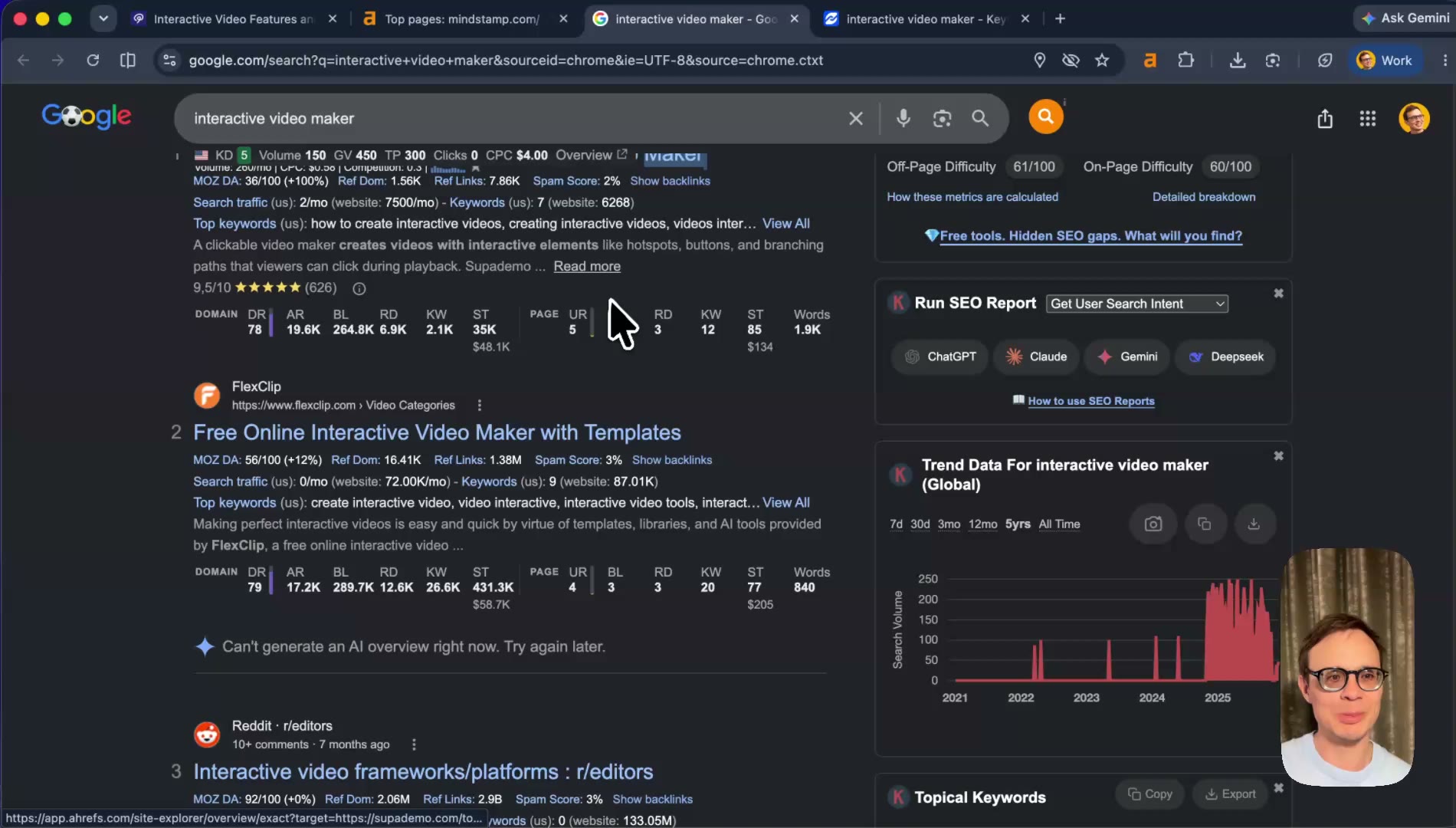Run SEO report with Deepseek

pyautogui.click(x=1226, y=357)
